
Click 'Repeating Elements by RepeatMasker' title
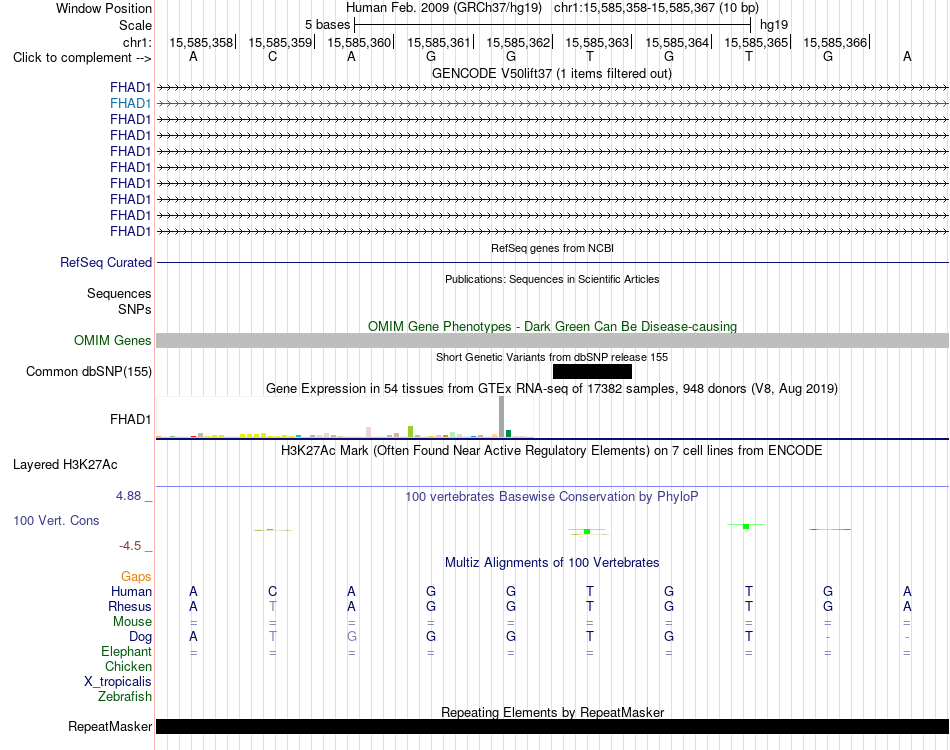click(553, 712)
